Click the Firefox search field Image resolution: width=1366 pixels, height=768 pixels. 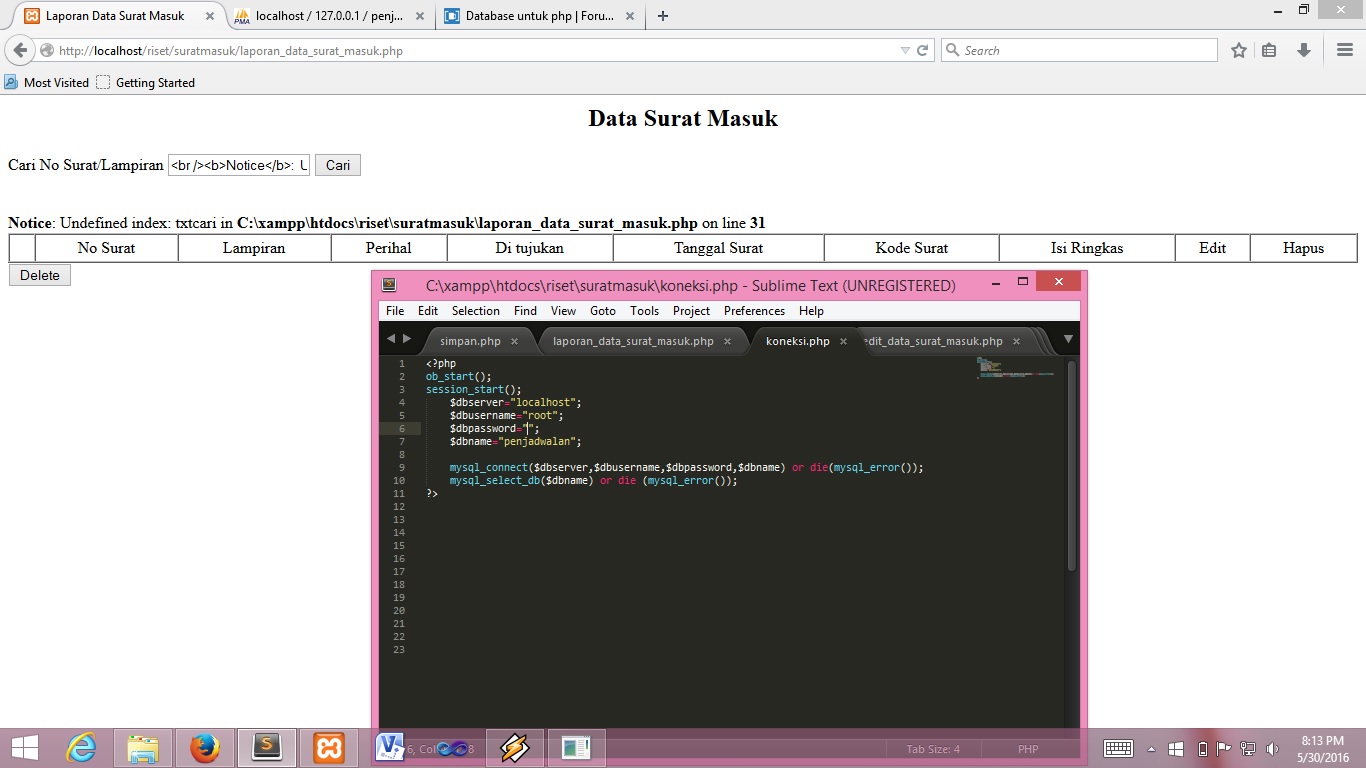click(x=1079, y=50)
